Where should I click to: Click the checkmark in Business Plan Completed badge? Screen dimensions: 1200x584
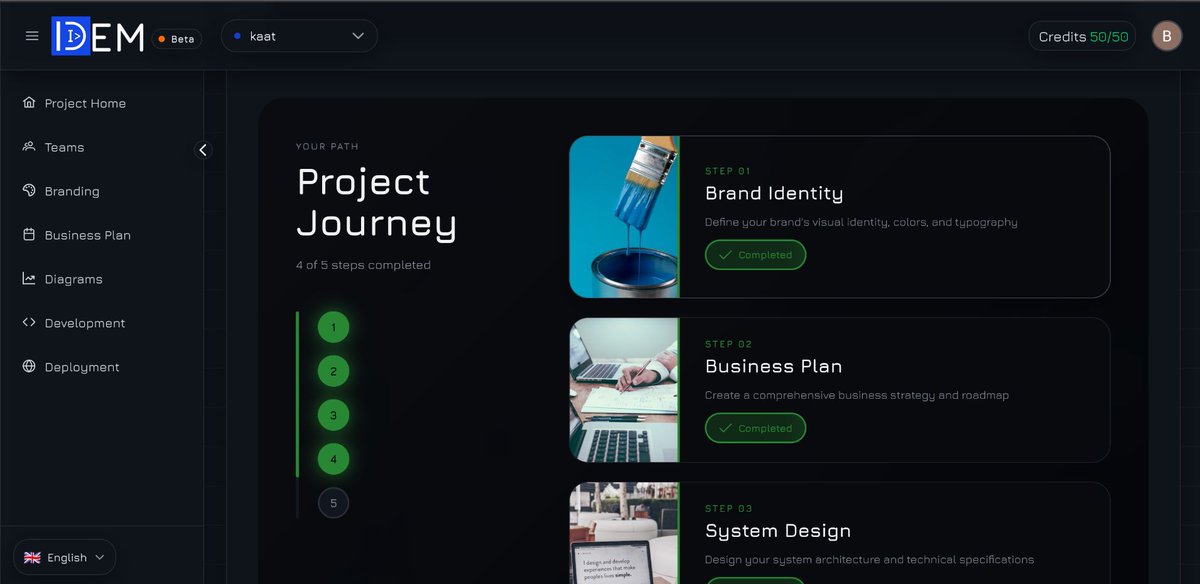point(725,428)
